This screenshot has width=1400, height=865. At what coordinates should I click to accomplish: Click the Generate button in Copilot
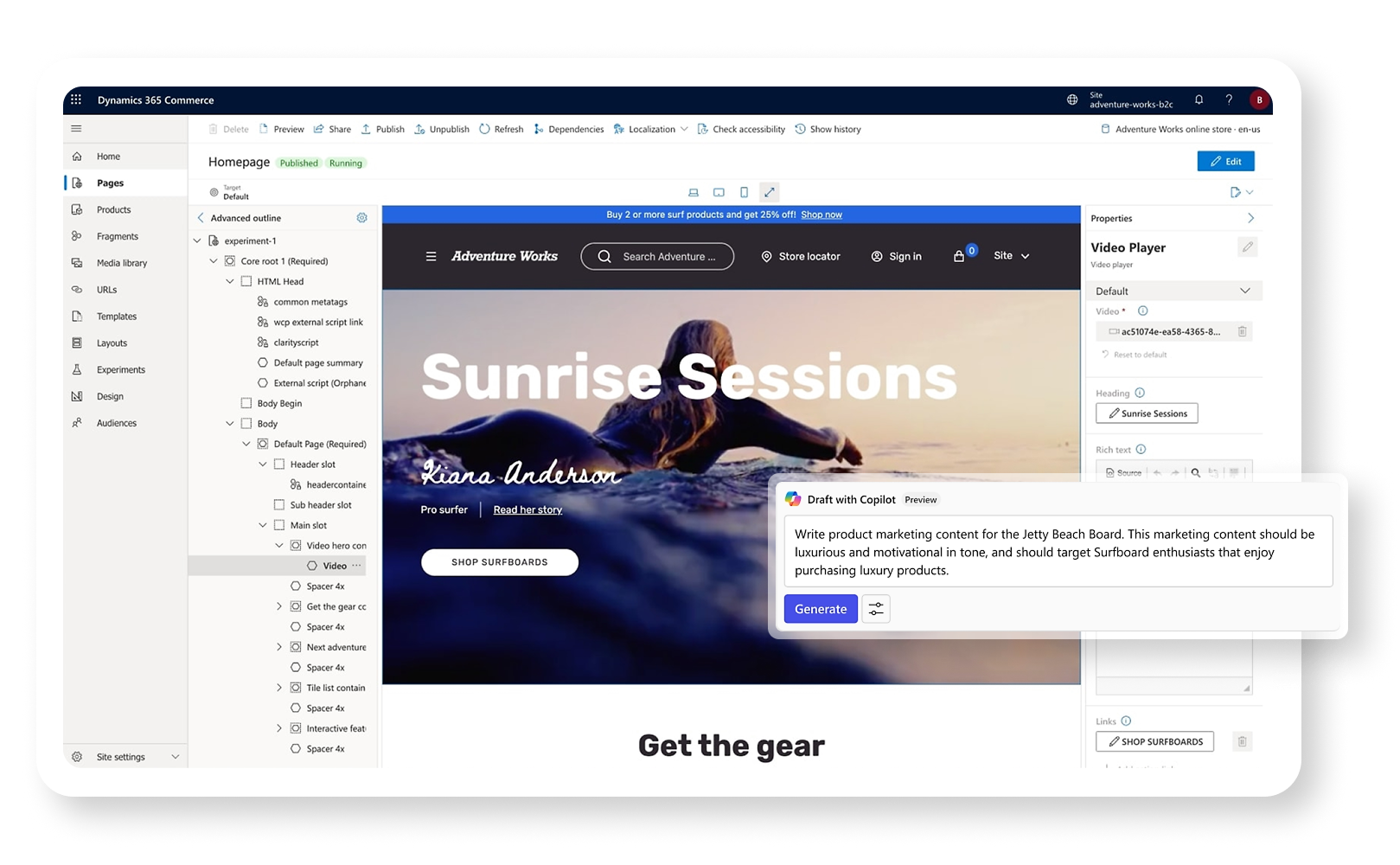tap(821, 609)
